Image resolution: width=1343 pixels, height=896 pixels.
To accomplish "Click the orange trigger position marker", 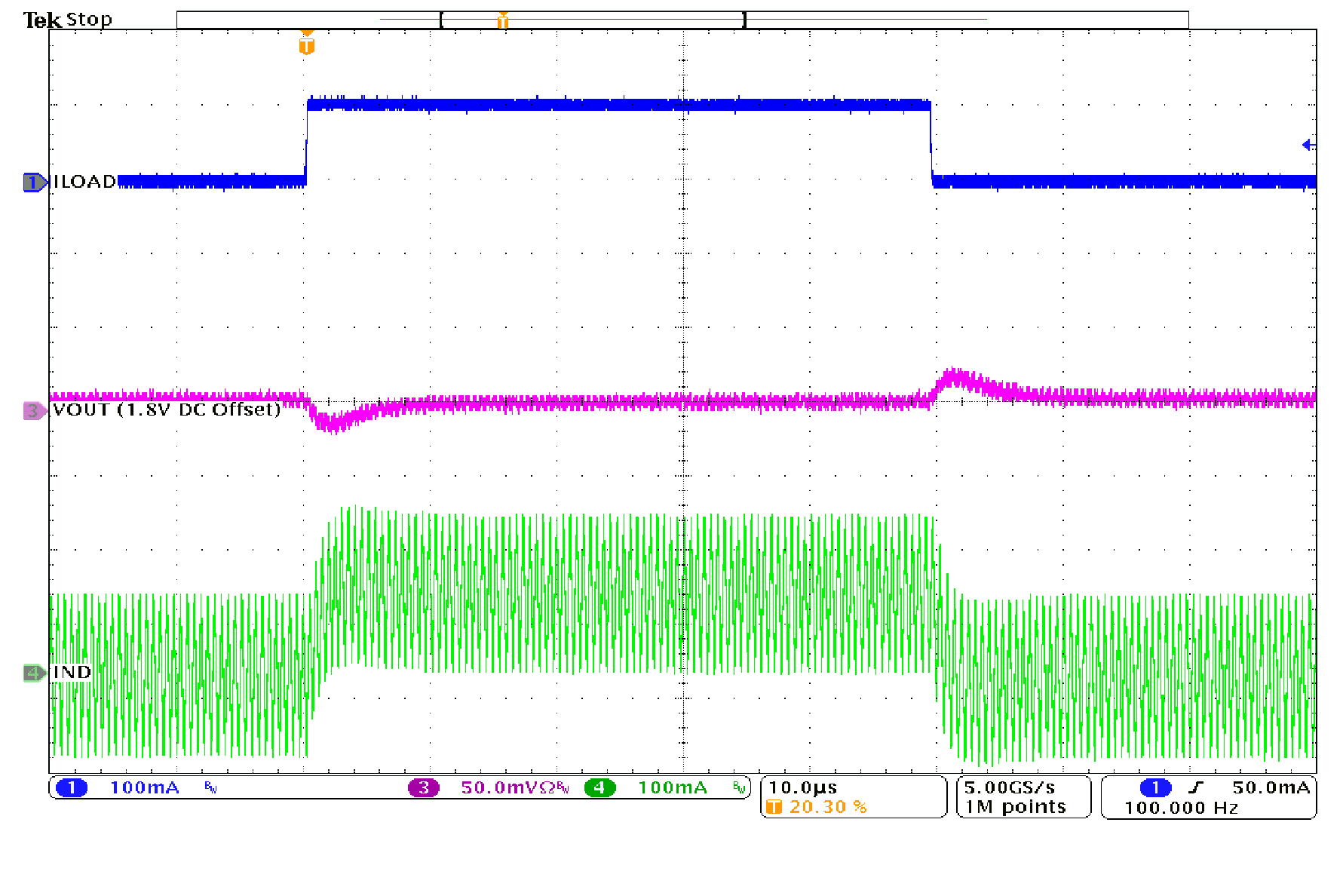I will (x=306, y=45).
